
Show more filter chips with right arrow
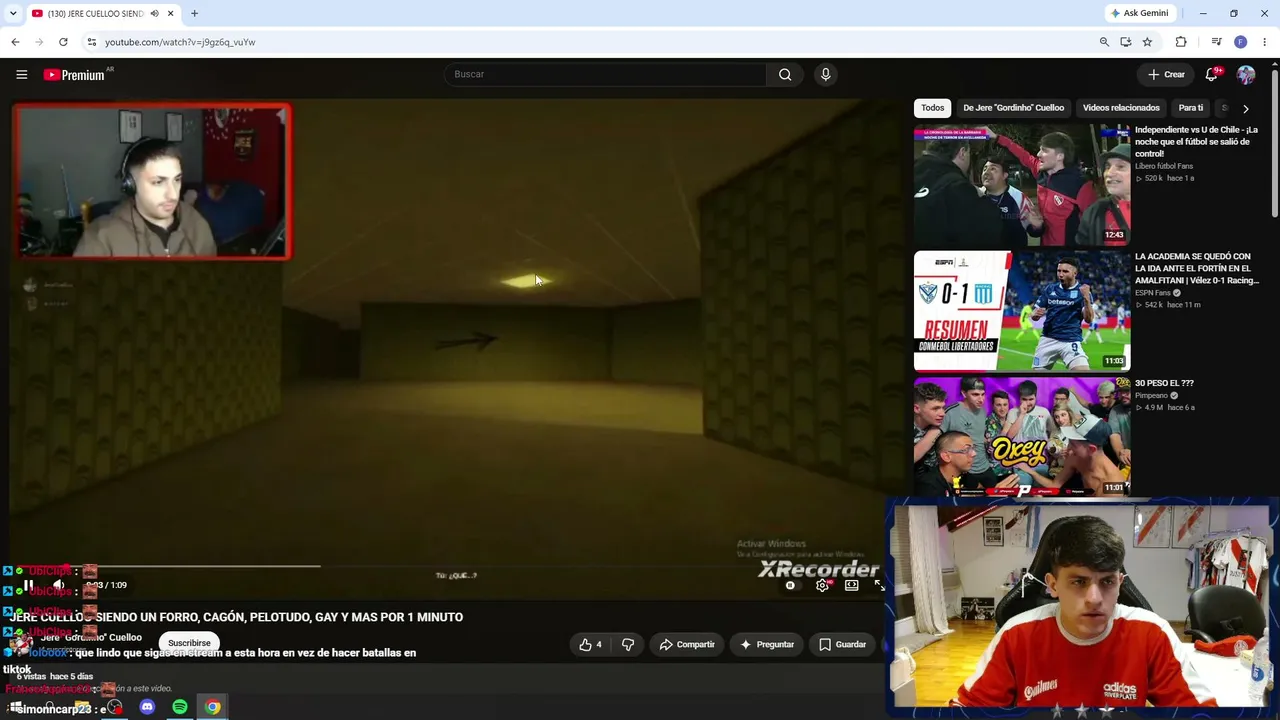(1245, 108)
